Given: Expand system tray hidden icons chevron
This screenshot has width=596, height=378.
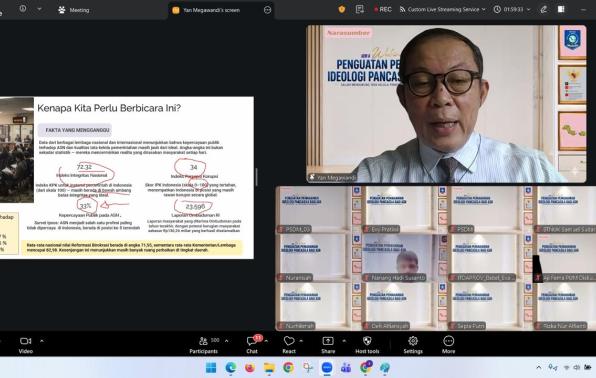Looking at the screenshot, I should click(x=539, y=368).
